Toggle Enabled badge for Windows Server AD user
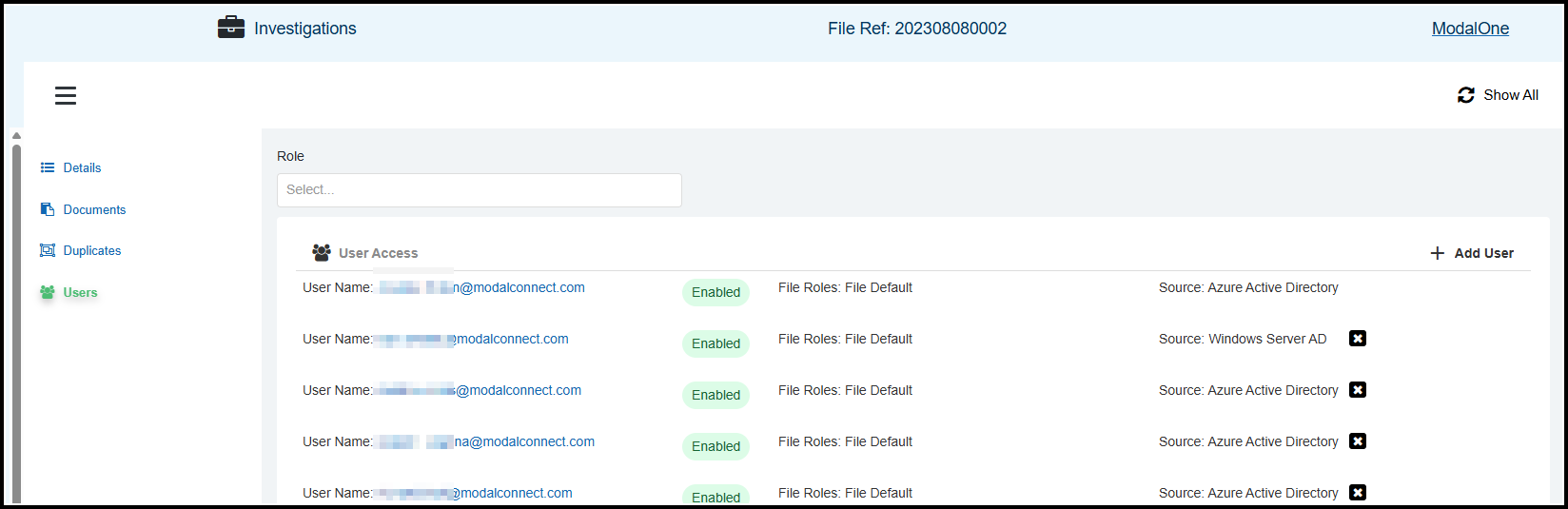Viewport: 1568px width, 509px height. [715, 343]
